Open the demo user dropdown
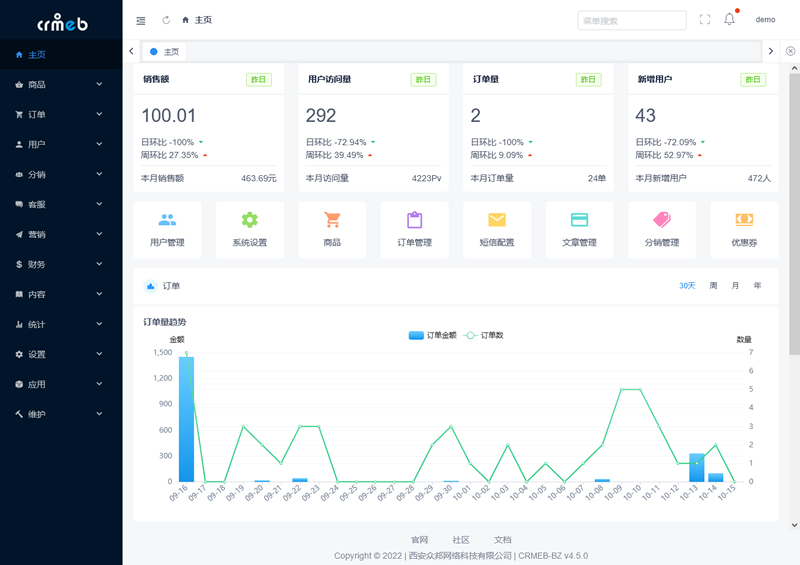Screen dimensions: 800x565 765,20
